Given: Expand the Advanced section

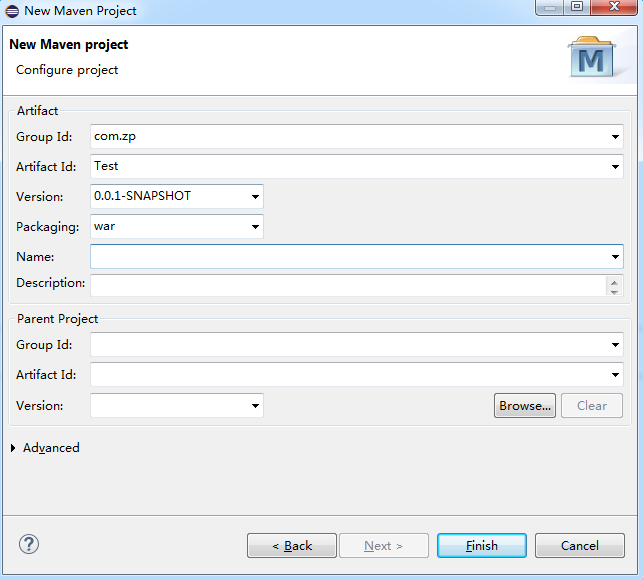Looking at the screenshot, I should click(13, 448).
